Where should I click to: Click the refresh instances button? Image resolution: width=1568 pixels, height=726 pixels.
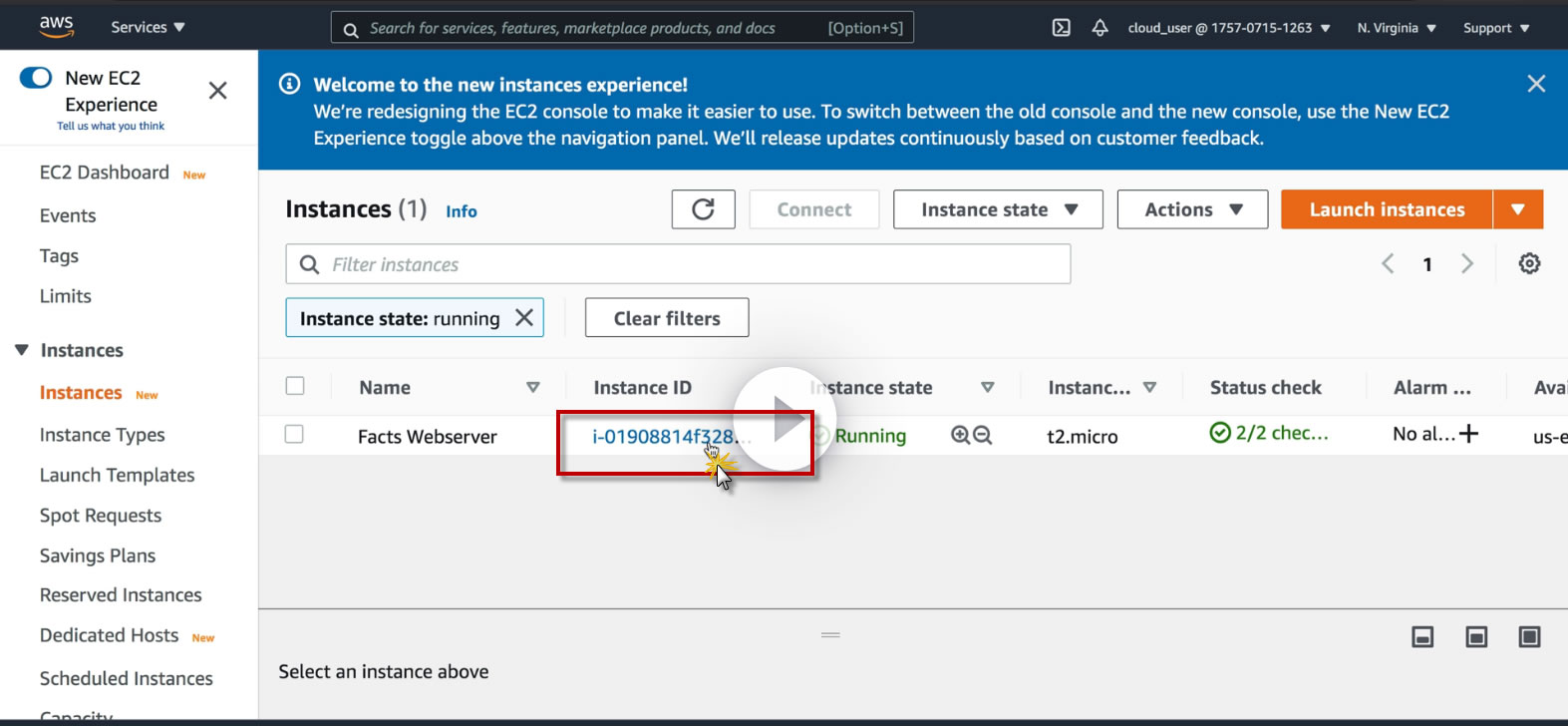pyautogui.click(x=703, y=209)
